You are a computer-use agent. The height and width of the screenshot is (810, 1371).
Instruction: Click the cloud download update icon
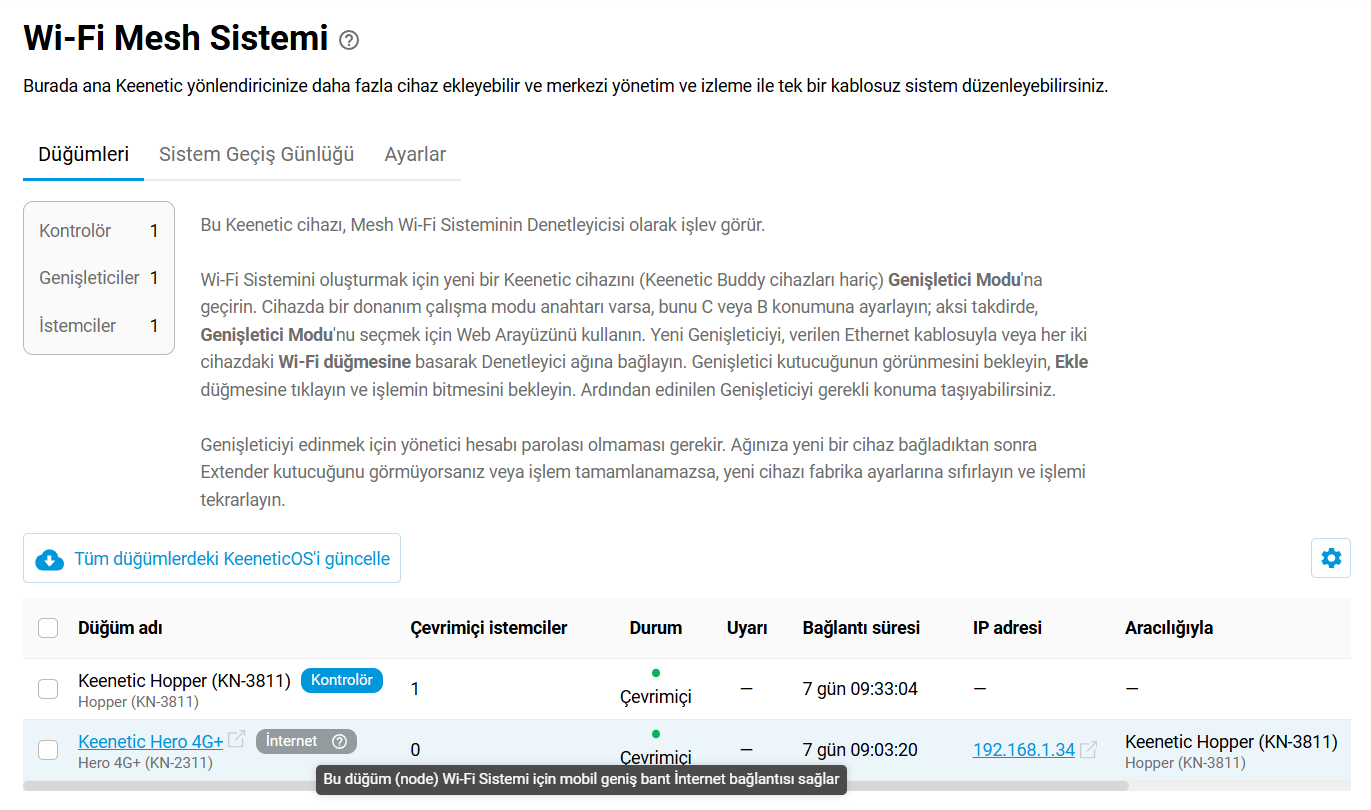(x=49, y=559)
